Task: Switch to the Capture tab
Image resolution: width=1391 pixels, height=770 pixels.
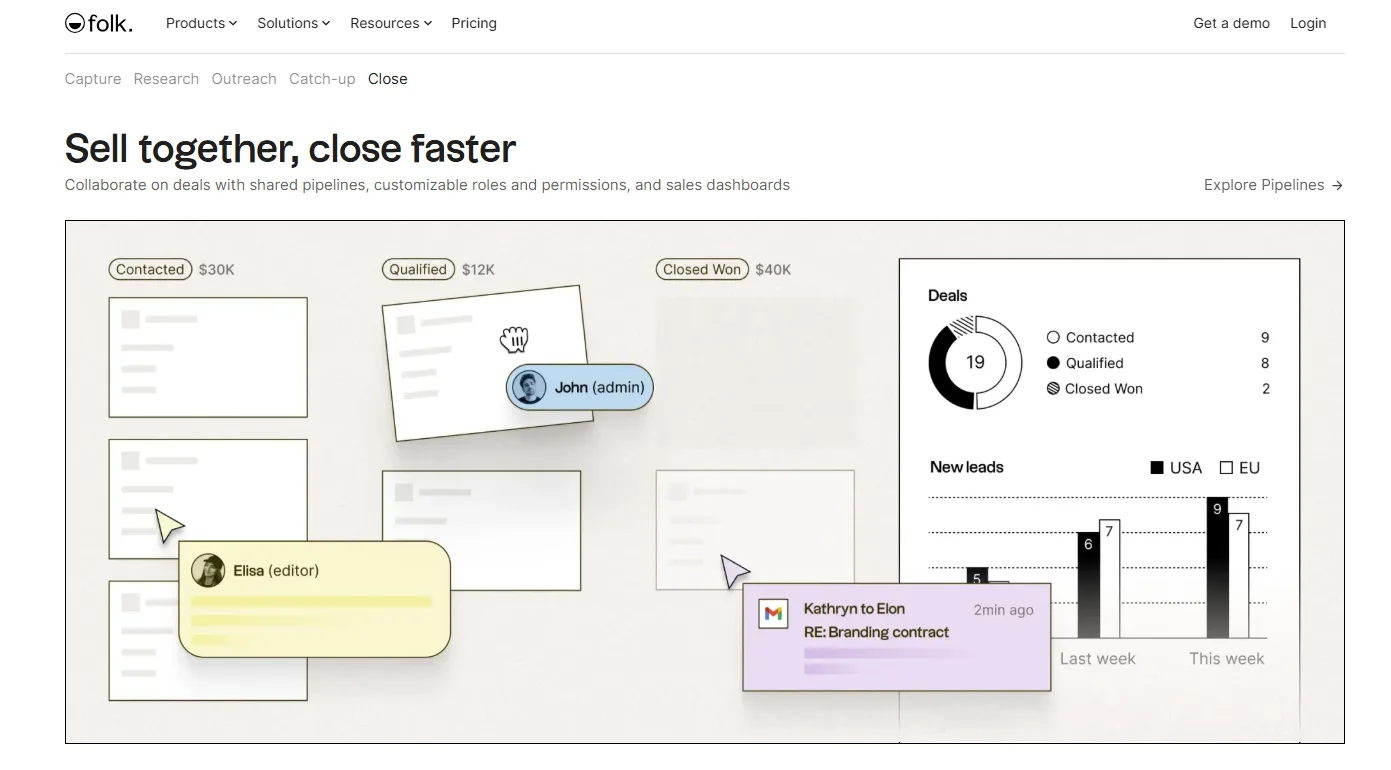Action: [x=93, y=79]
